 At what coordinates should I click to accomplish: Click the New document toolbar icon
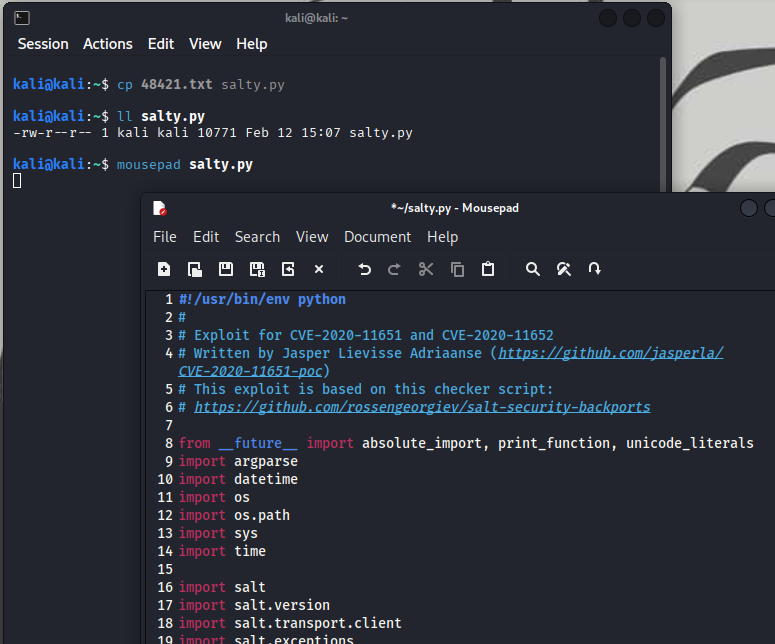164,269
